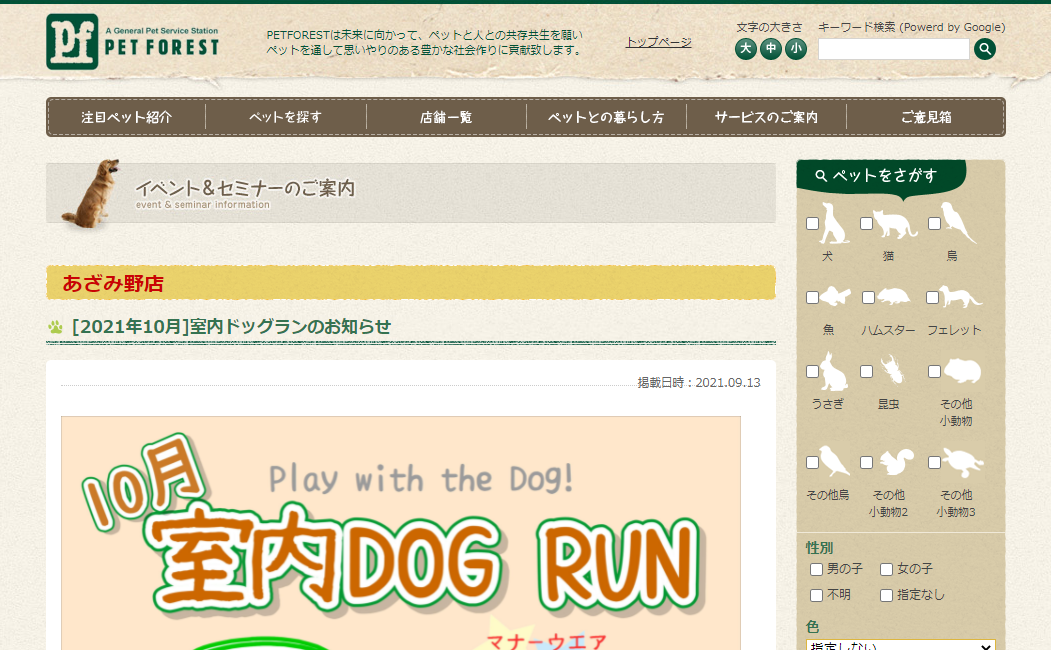Click the squirrel その他小動物2 silhouette icon
The width and height of the screenshot is (1051, 650).
click(897, 462)
